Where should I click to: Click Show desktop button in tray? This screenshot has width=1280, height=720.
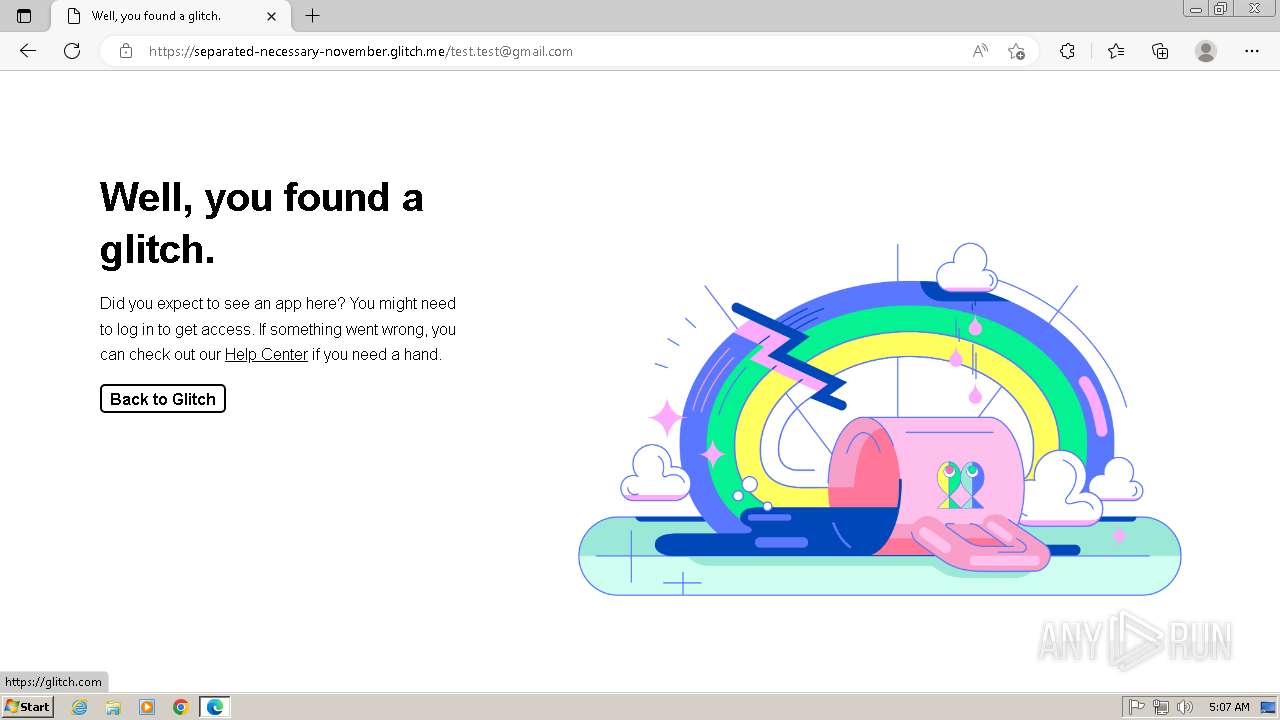click(1268, 707)
